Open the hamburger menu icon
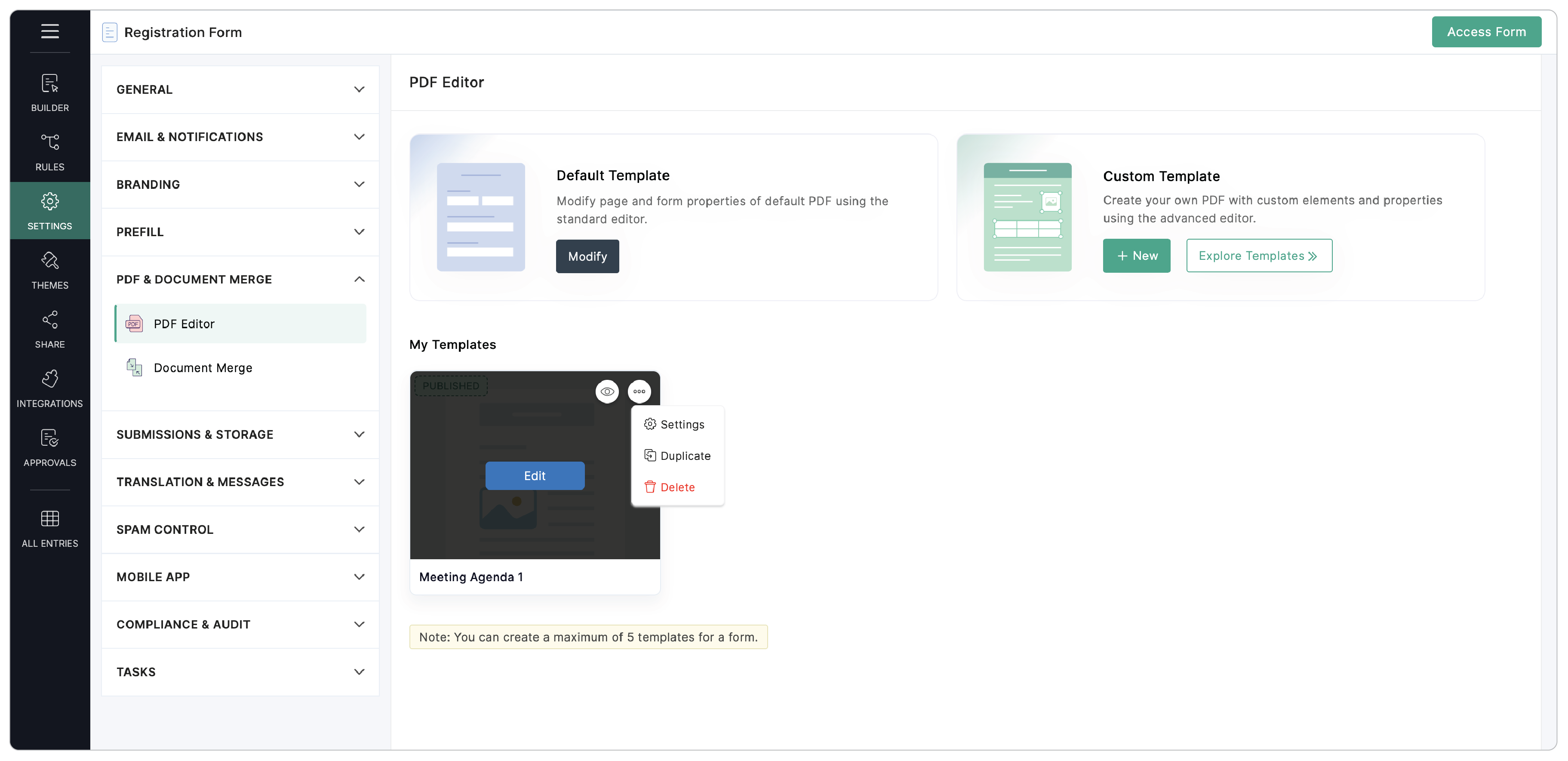The height and width of the screenshot is (761, 1568). point(50,31)
